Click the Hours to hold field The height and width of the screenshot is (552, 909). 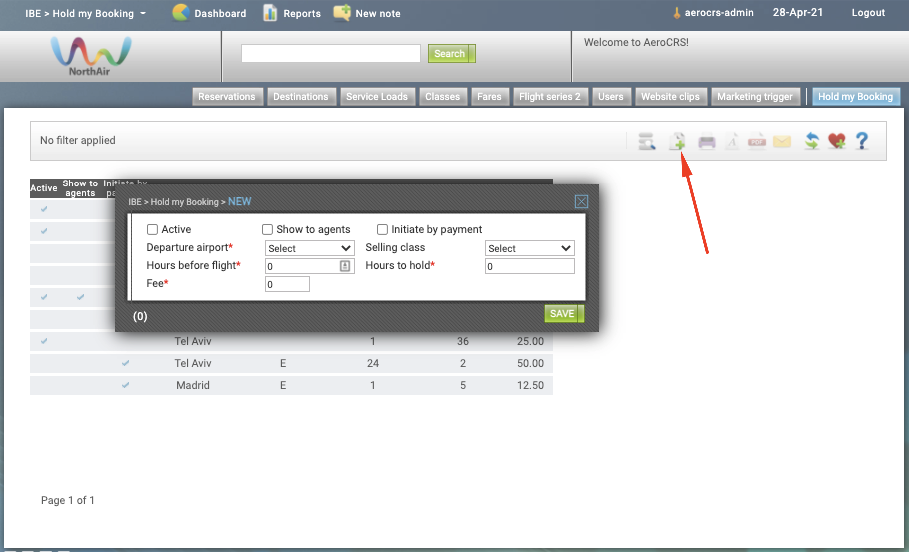(529, 266)
